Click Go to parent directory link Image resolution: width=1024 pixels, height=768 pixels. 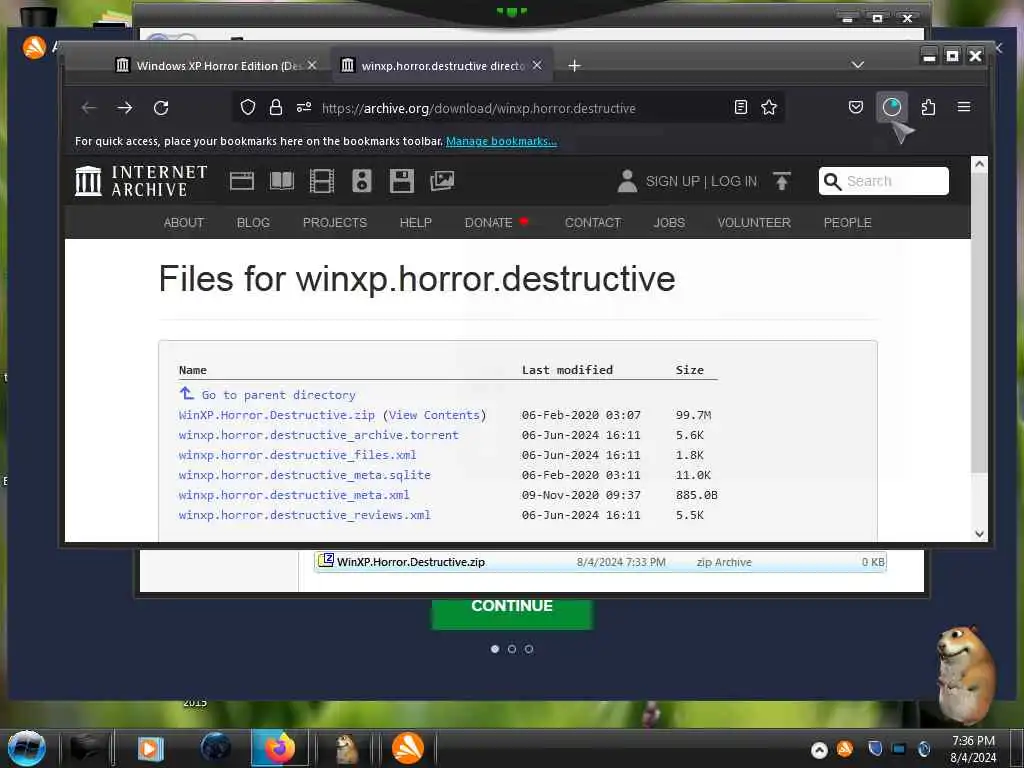(279, 395)
